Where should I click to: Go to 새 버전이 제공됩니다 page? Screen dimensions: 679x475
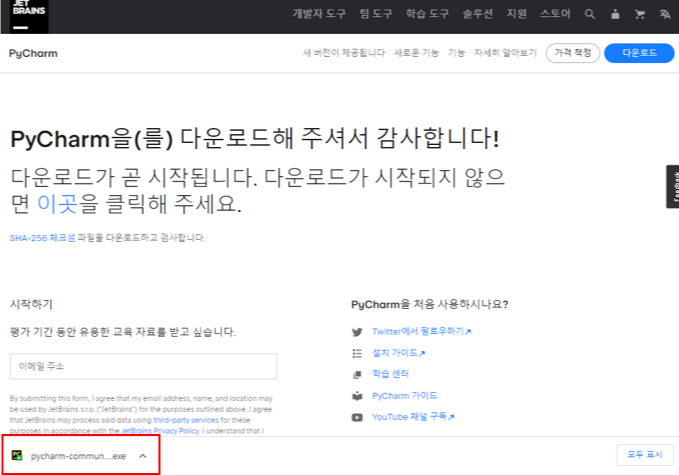click(x=344, y=53)
